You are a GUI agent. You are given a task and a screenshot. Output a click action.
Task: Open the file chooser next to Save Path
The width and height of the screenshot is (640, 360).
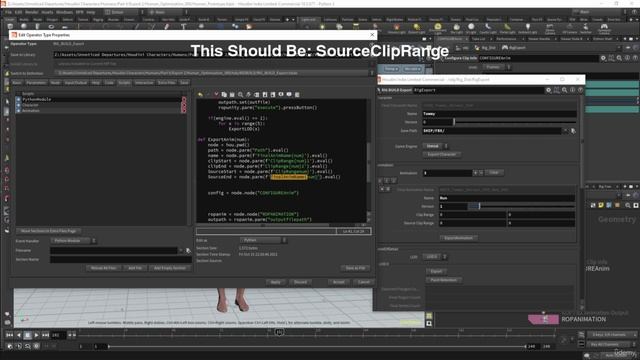573,131
